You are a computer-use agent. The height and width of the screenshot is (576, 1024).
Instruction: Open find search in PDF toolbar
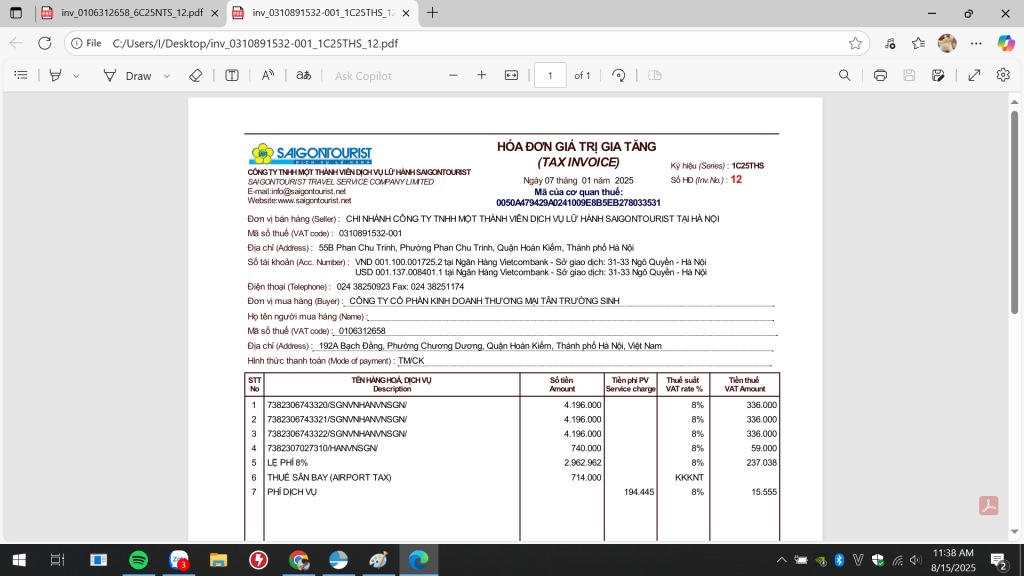[x=845, y=75]
